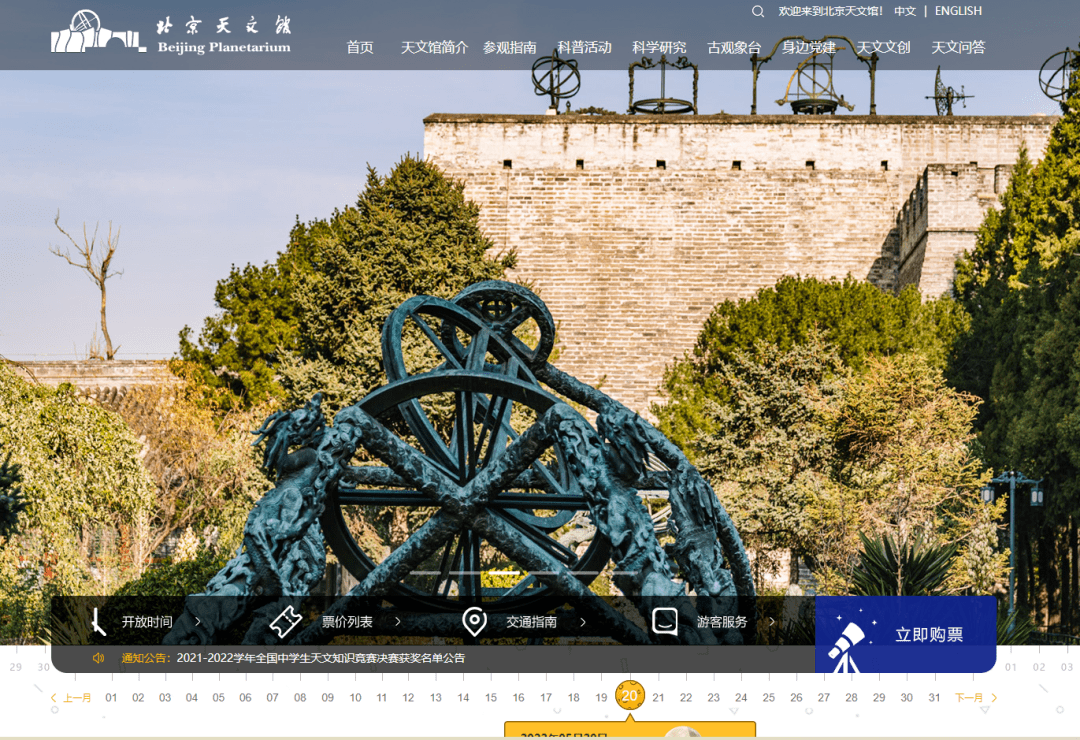The height and width of the screenshot is (740, 1080).
Task: Pick date 26 on the calendar strip
Action: [x=796, y=697]
